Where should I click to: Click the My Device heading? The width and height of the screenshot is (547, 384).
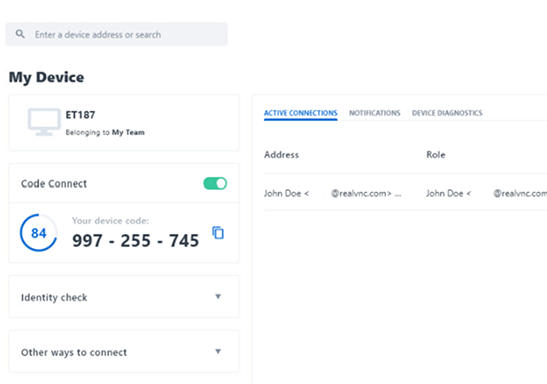[46, 77]
